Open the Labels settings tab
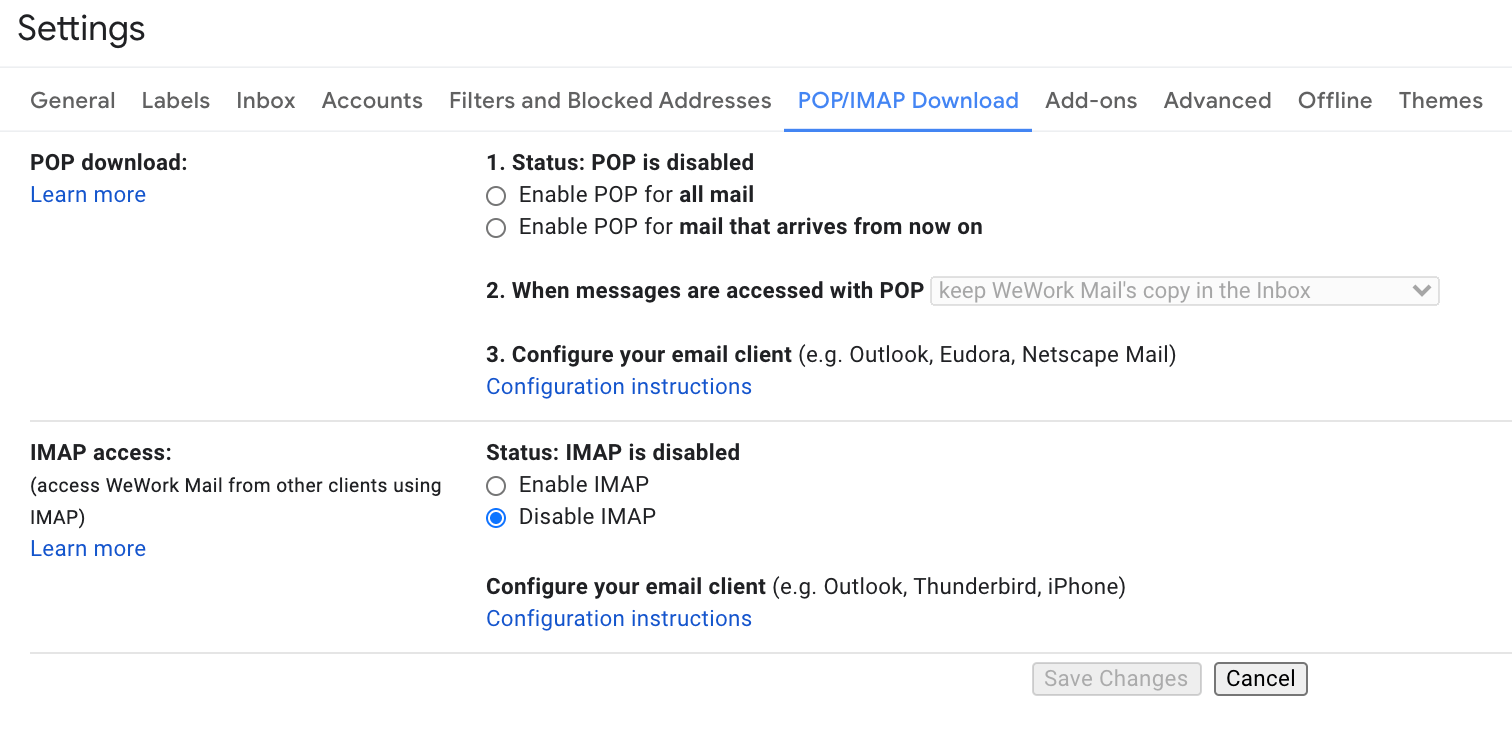Screen dimensions: 1512x730 click(x=175, y=100)
